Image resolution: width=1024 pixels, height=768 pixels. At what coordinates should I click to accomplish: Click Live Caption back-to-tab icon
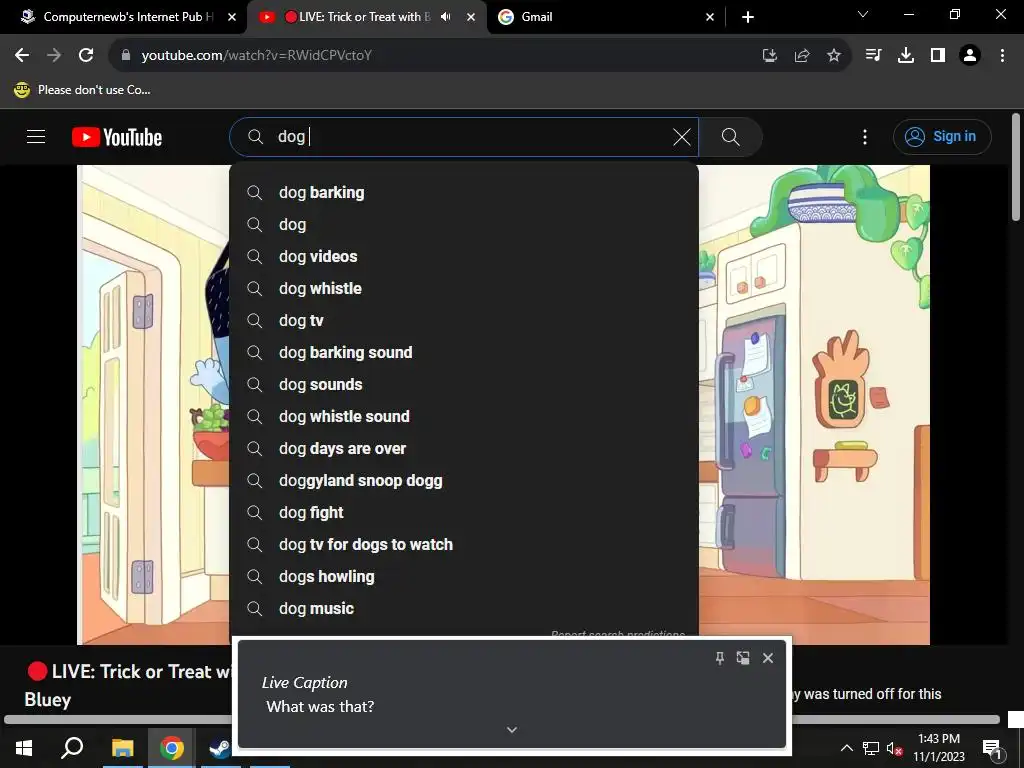coord(743,658)
